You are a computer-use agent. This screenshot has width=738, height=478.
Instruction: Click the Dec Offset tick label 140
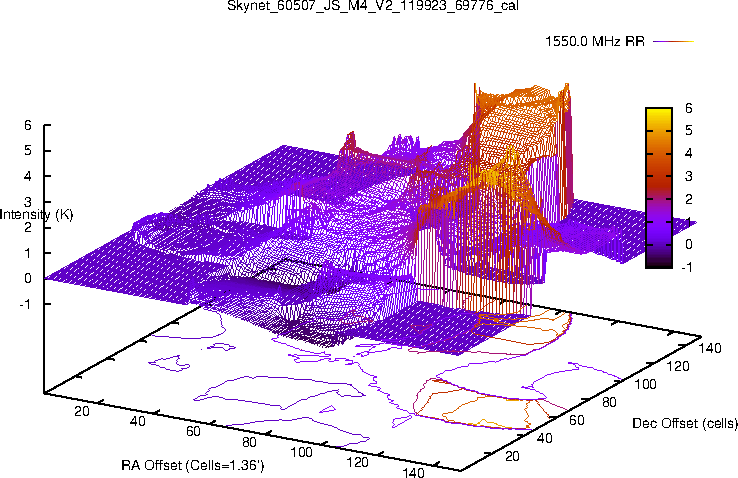pyautogui.click(x=710, y=348)
